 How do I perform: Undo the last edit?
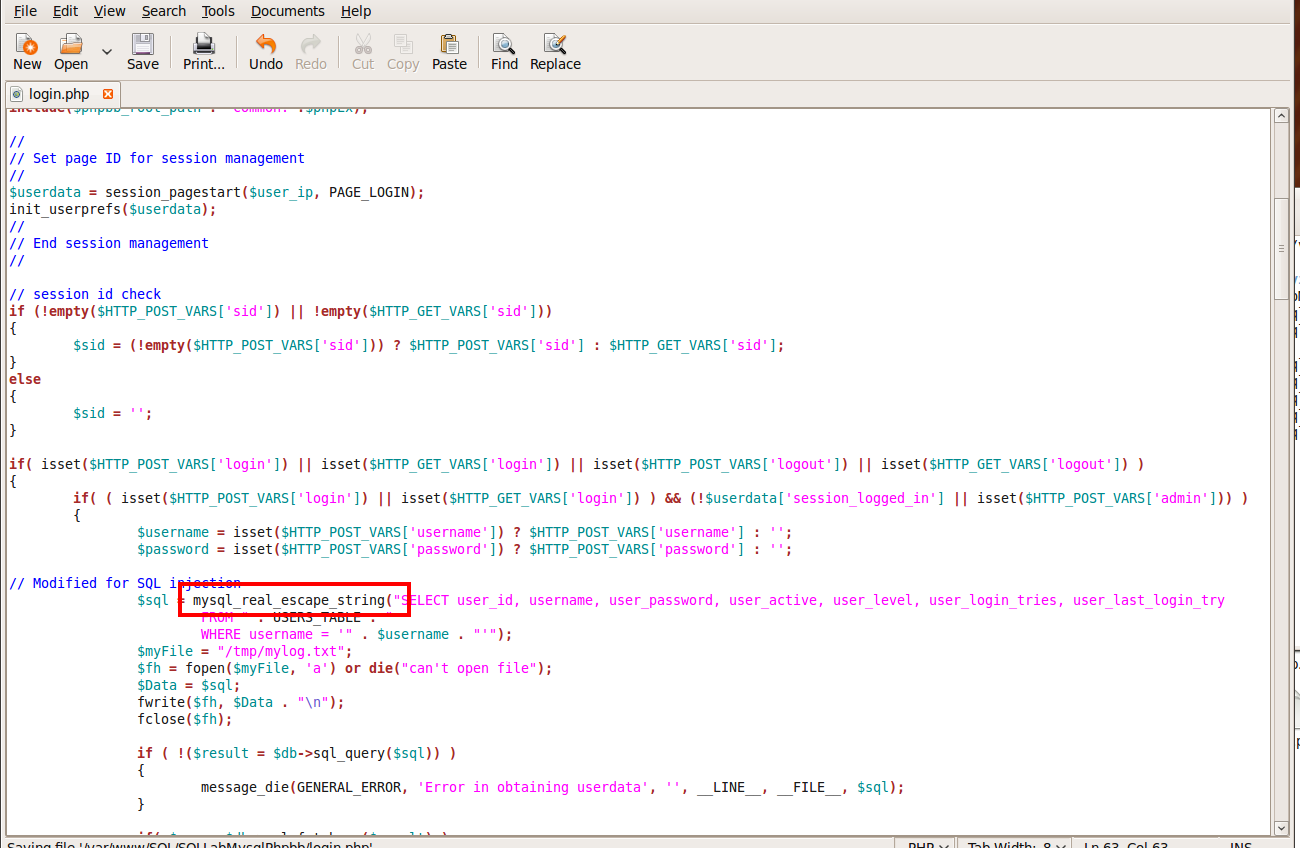pos(265,50)
